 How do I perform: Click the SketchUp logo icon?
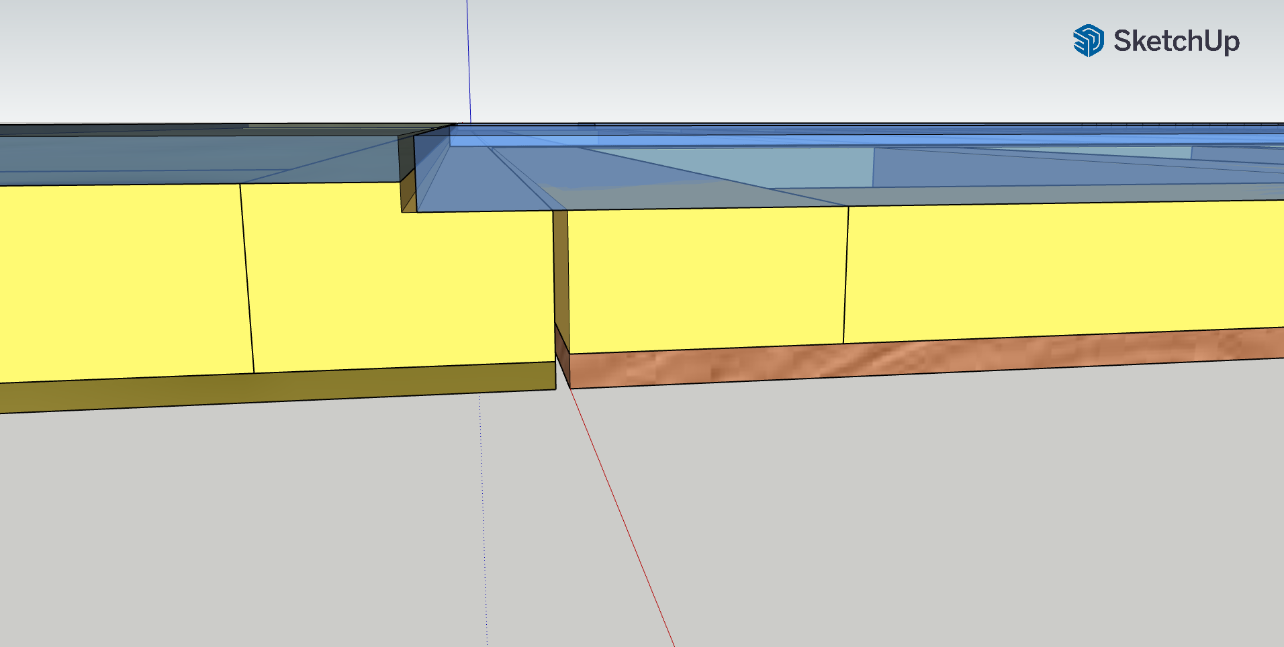1087,41
